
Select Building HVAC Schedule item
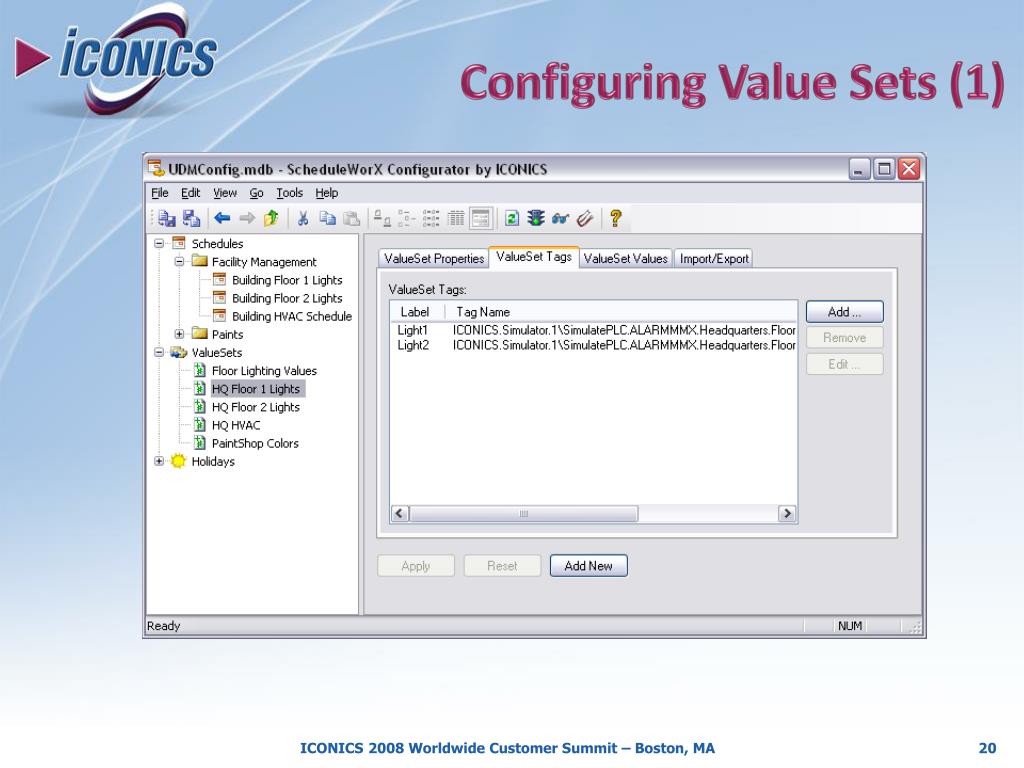(x=291, y=317)
